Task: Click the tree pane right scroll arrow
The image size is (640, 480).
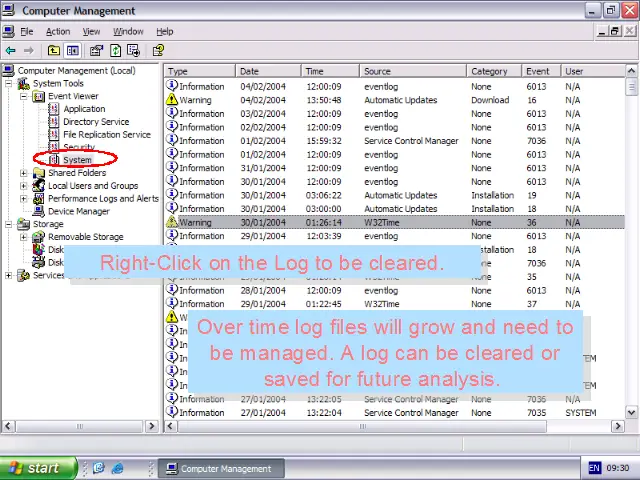Action: click(152, 427)
